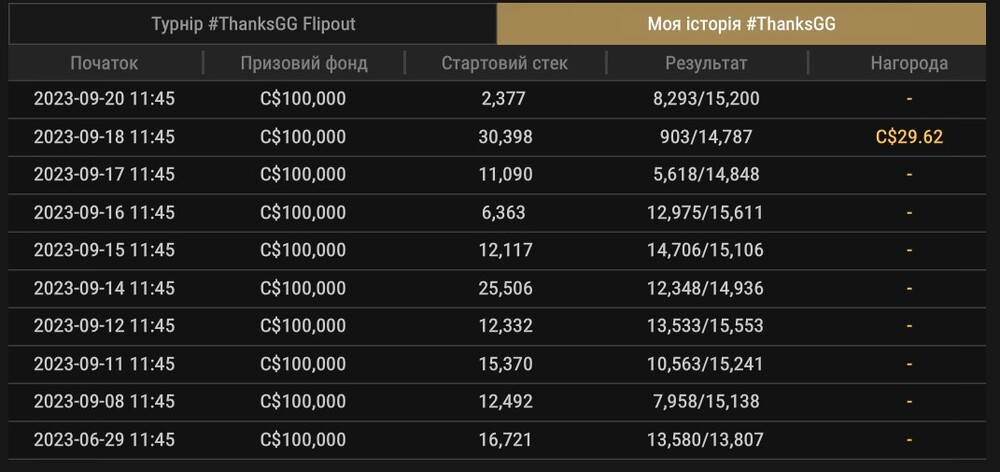Click the 2023-09-16 11:45 date entry

tap(104, 212)
